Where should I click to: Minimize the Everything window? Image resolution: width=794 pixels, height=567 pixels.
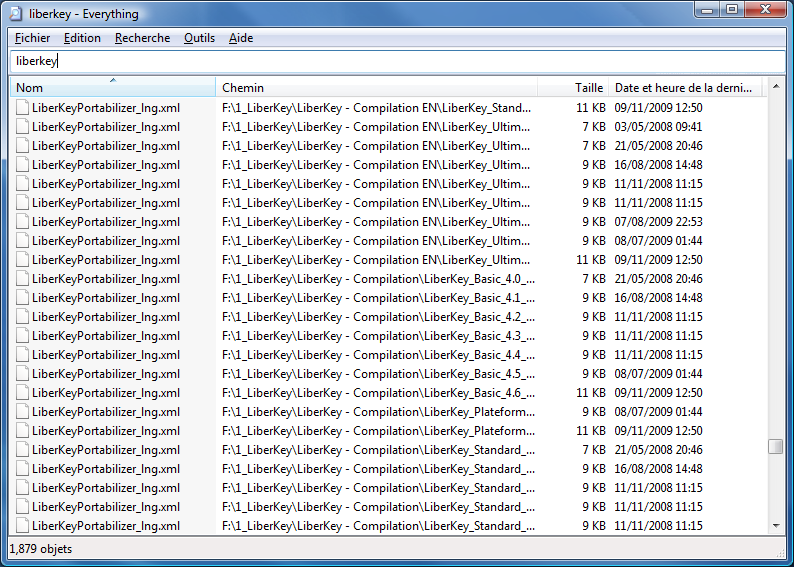pyautogui.click(x=708, y=10)
